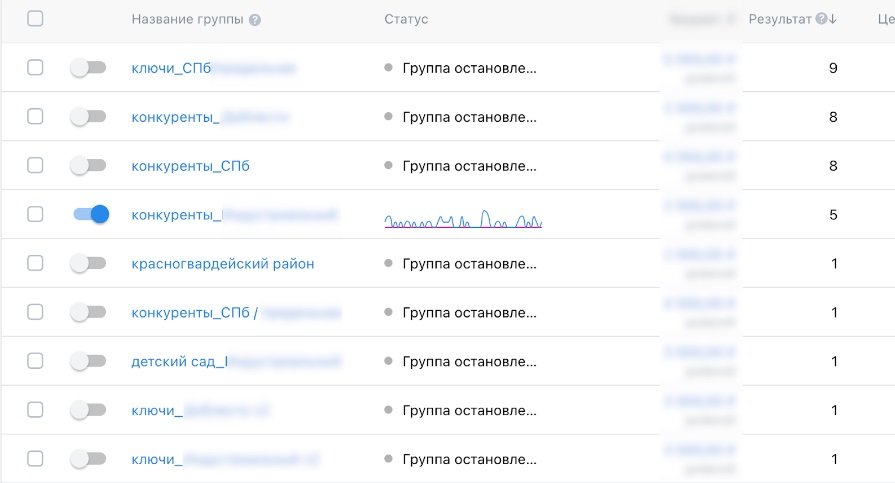Click status dot in 'детский сад' row

[389, 361]
